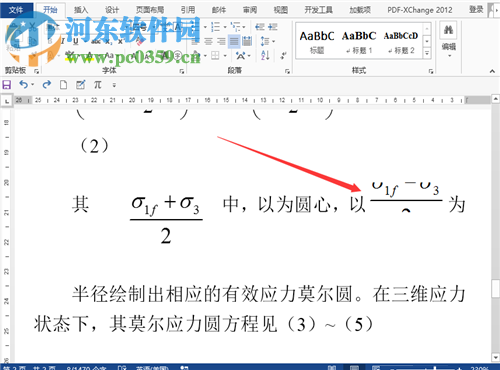Open Customize Quick Access Toolbar dropdown

[x=114, y=85]
